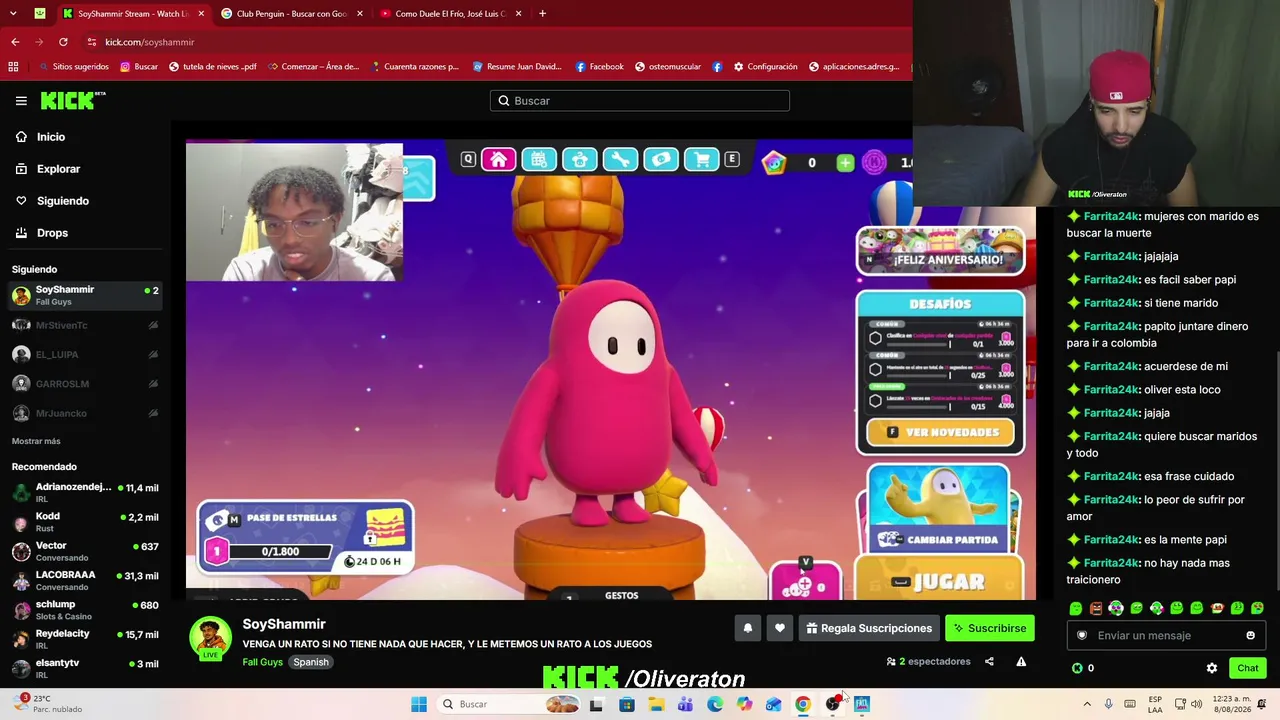Open Microsoft Store from the taskbar

(x=627, y=704)
